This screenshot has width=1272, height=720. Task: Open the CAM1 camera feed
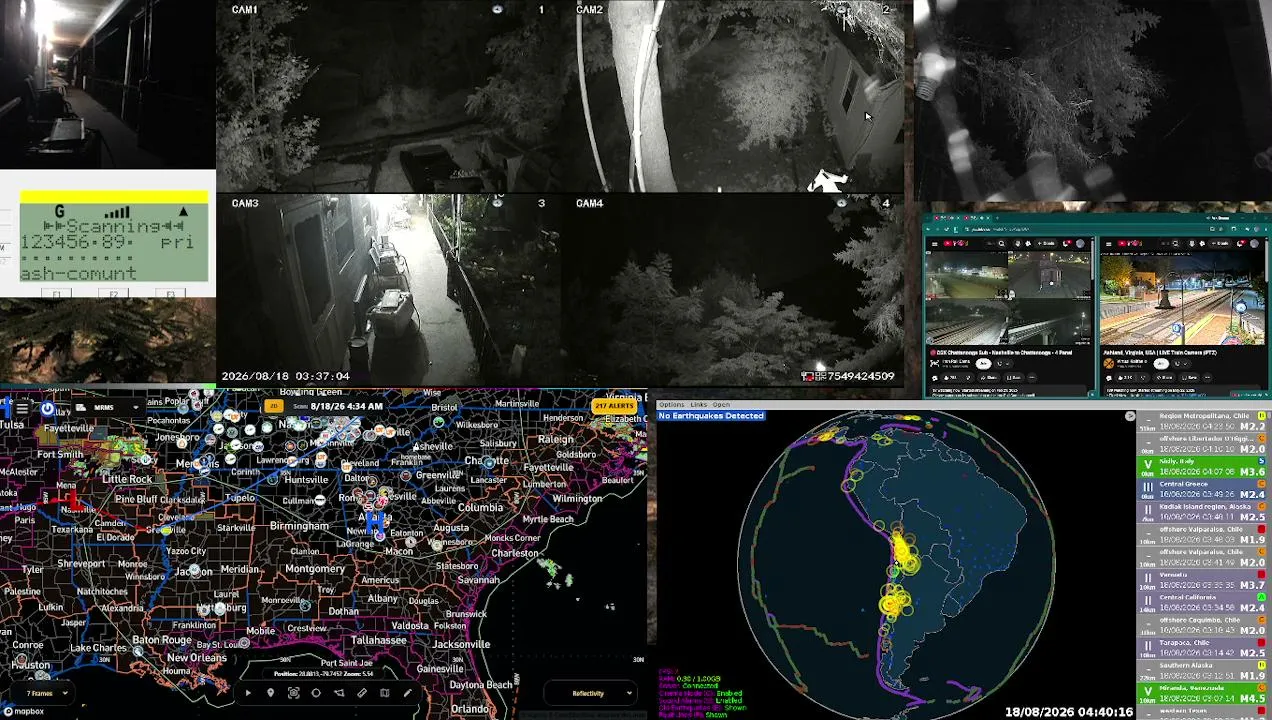click(x=388, y=97)
